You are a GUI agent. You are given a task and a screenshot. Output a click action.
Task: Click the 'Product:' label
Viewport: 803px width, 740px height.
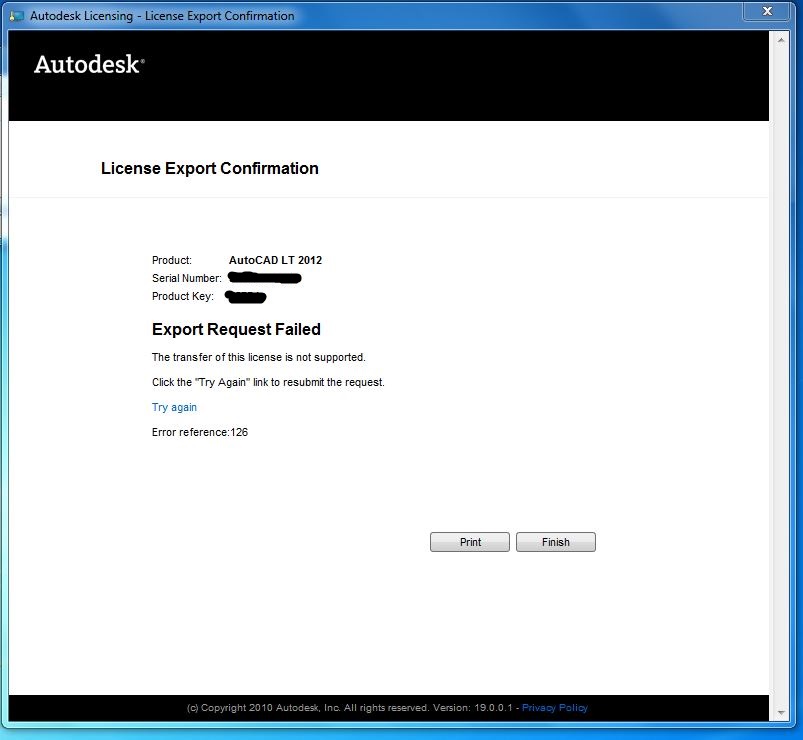[x=172, y=260]
